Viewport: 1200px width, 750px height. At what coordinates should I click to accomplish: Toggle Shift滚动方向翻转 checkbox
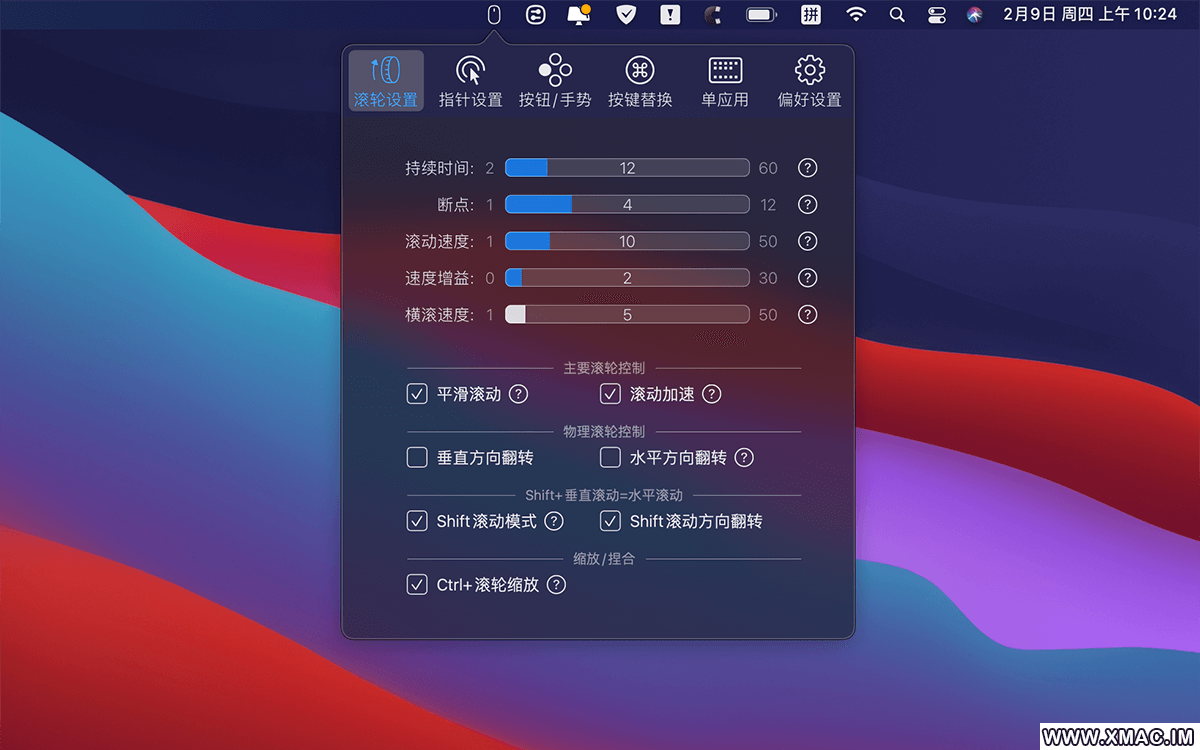click(610, 521)
